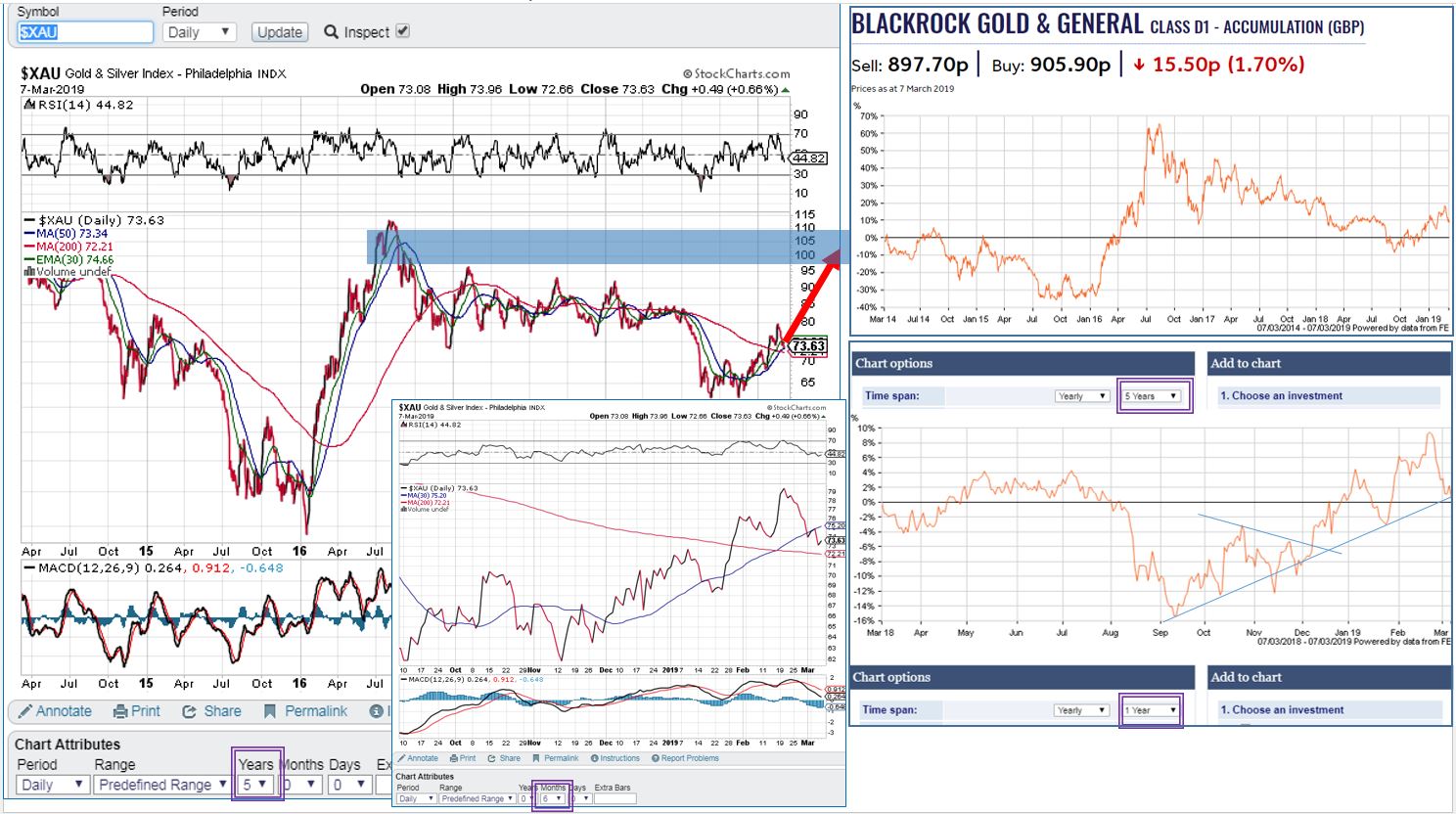
Task: Click the Update button
Action: [280, 32]
